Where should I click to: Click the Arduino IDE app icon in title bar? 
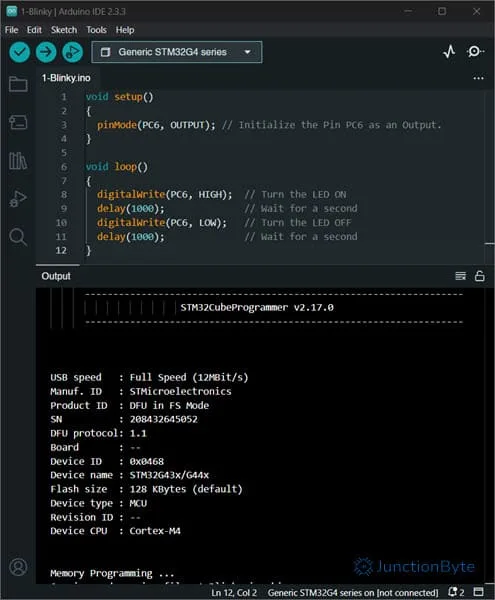[11, 11]
